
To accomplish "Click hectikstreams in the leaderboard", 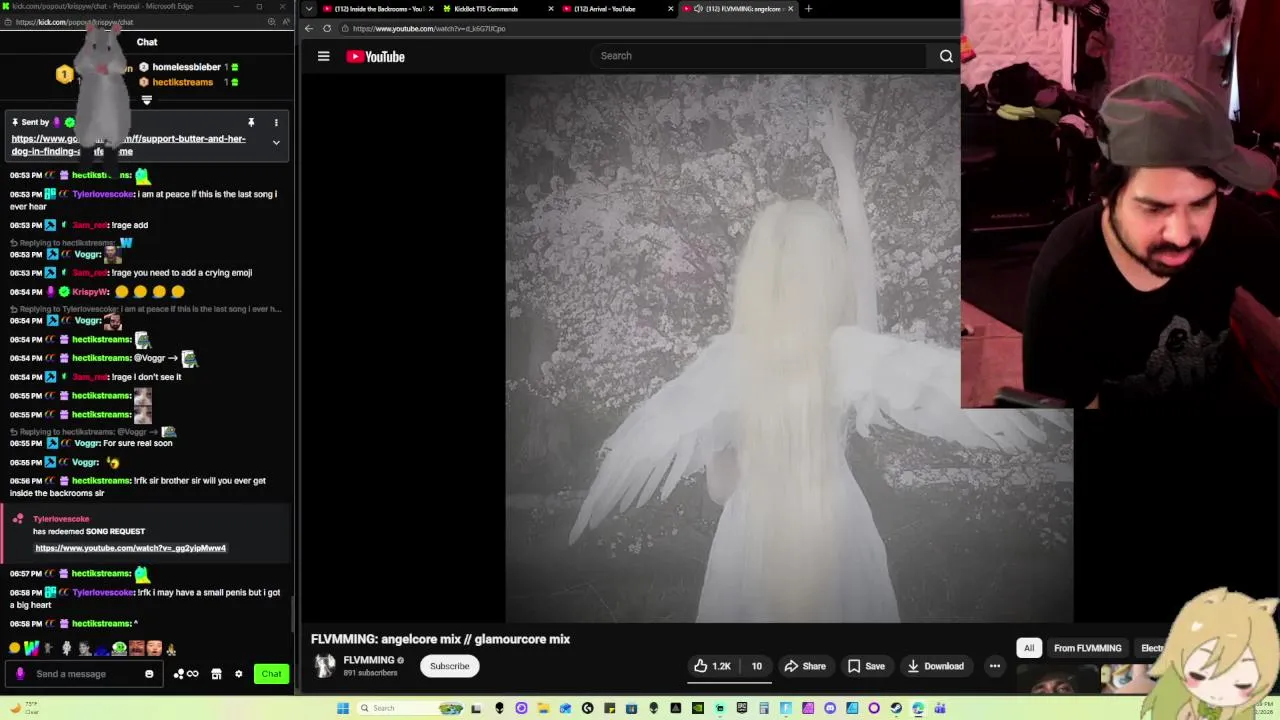I will (182, 82).
